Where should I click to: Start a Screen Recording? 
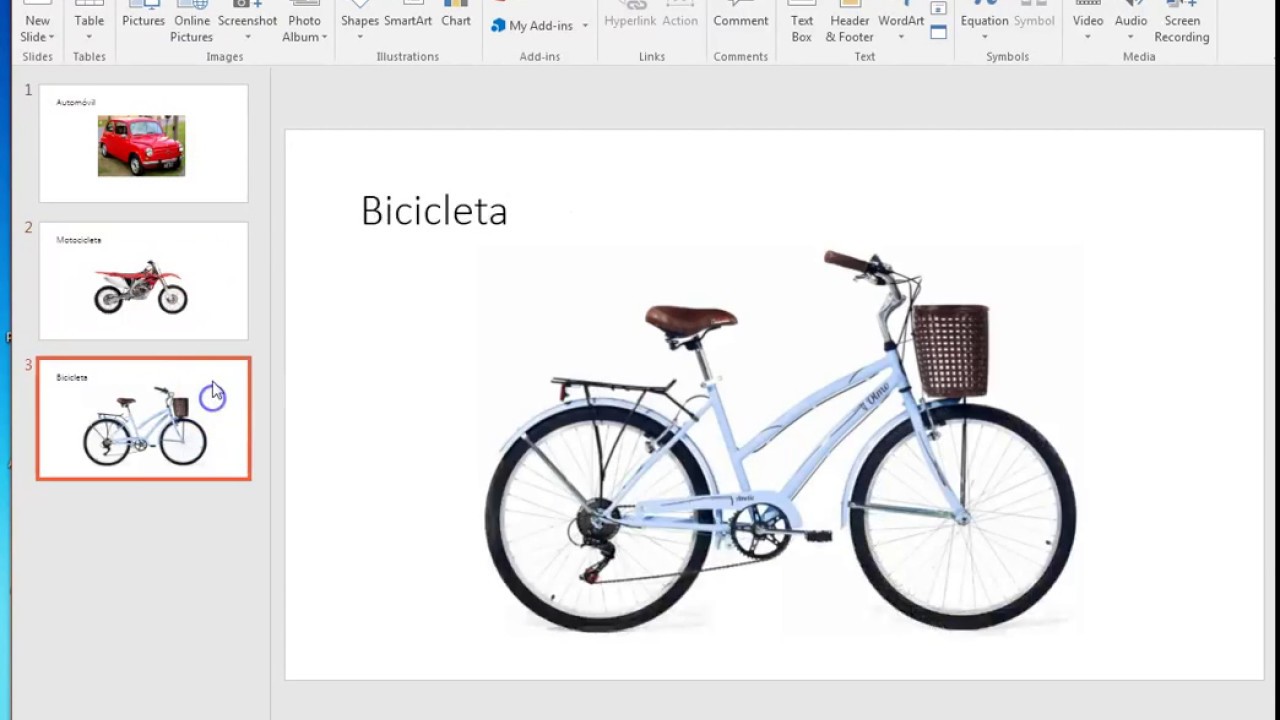coord(1182,22)
